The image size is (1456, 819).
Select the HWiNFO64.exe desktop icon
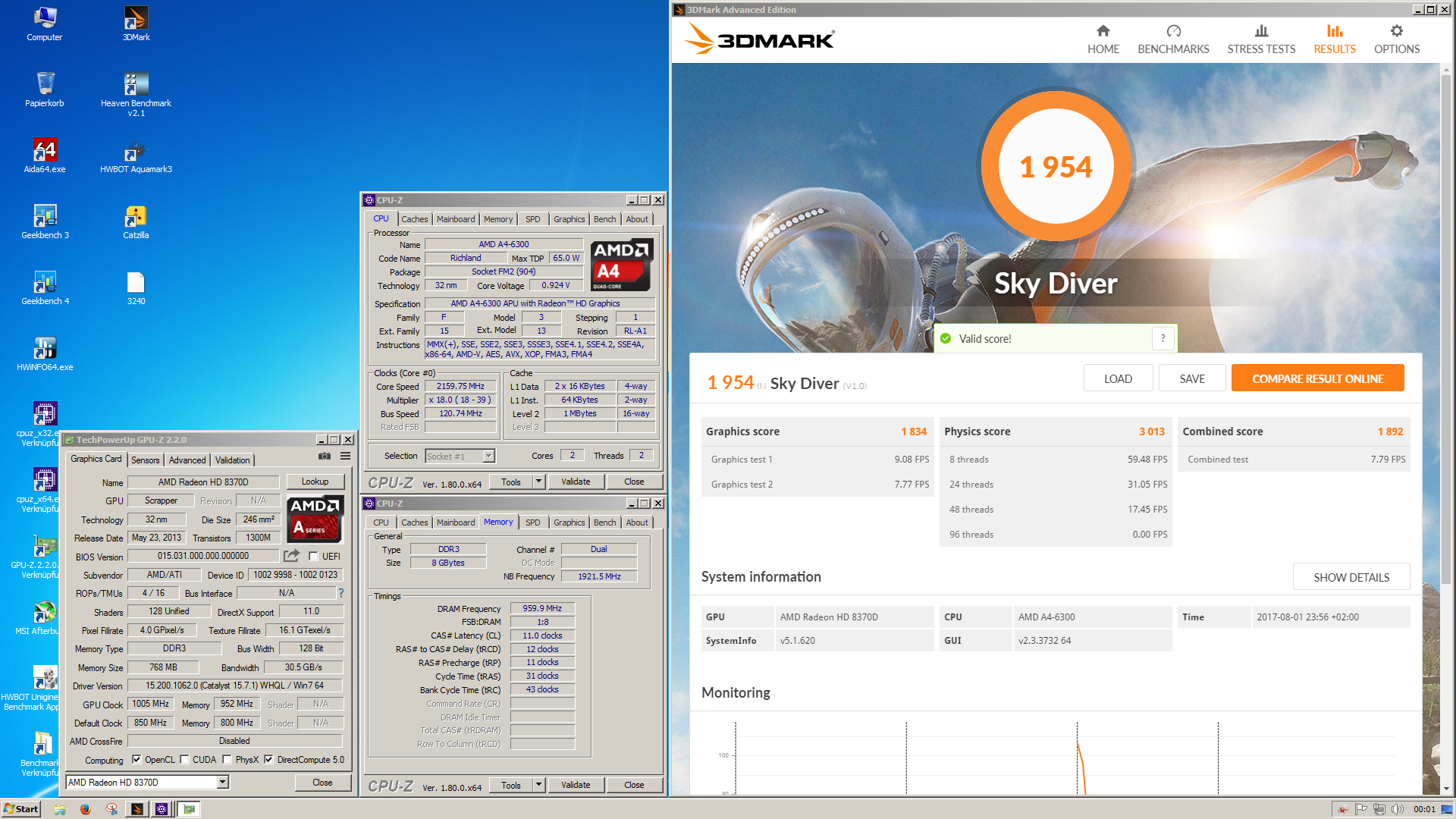(45, 353)
